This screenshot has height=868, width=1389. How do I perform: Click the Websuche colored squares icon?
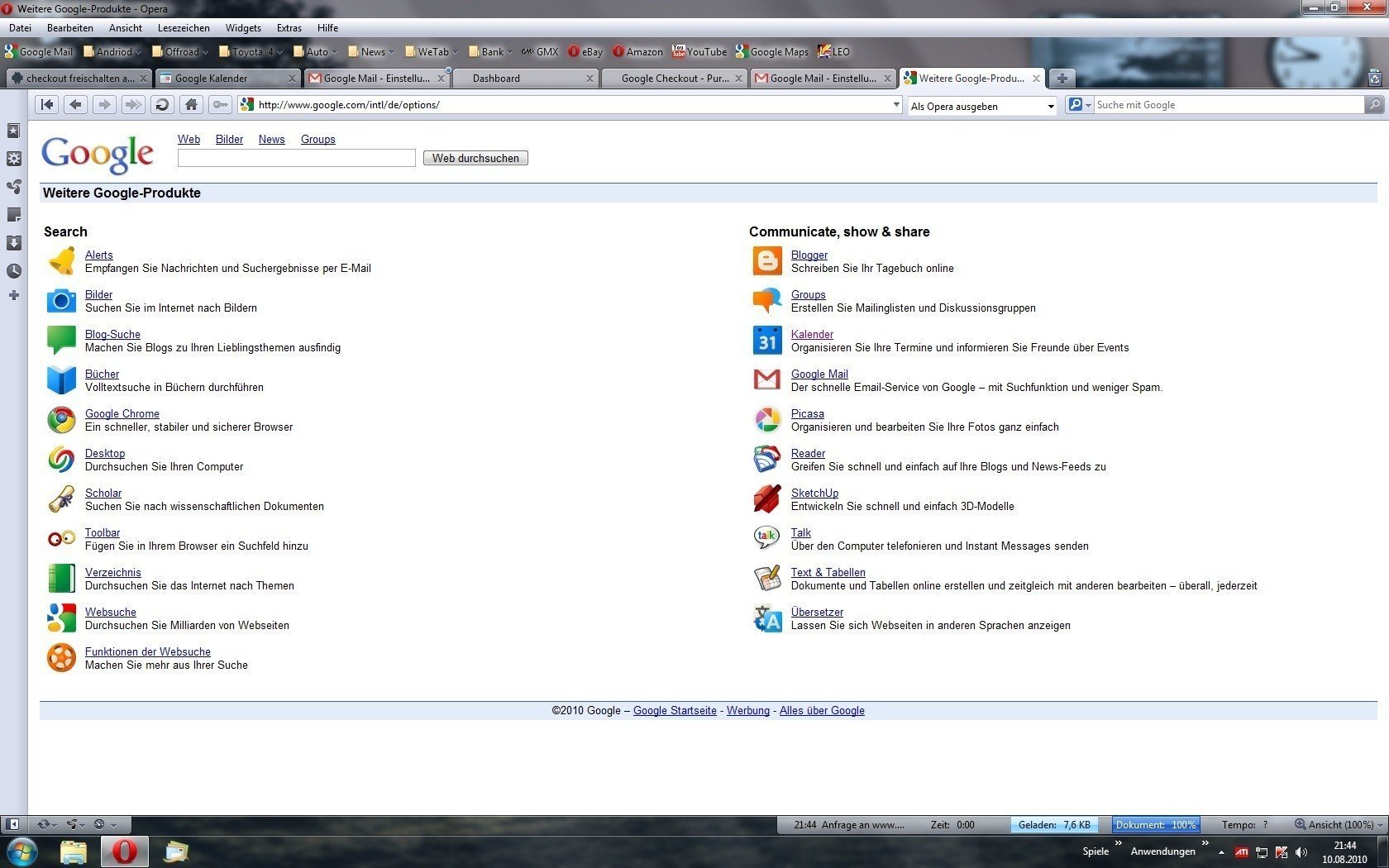coord(61,618)
